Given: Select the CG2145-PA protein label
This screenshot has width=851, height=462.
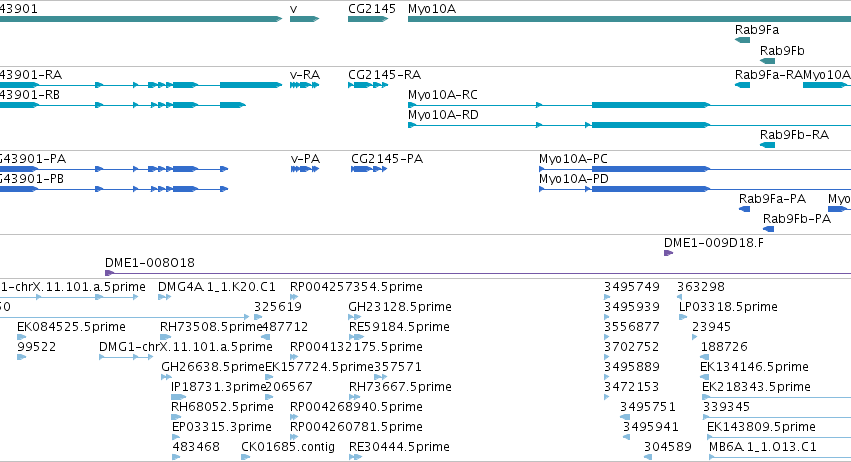Looking at the screenshot, I should (387, 159).
